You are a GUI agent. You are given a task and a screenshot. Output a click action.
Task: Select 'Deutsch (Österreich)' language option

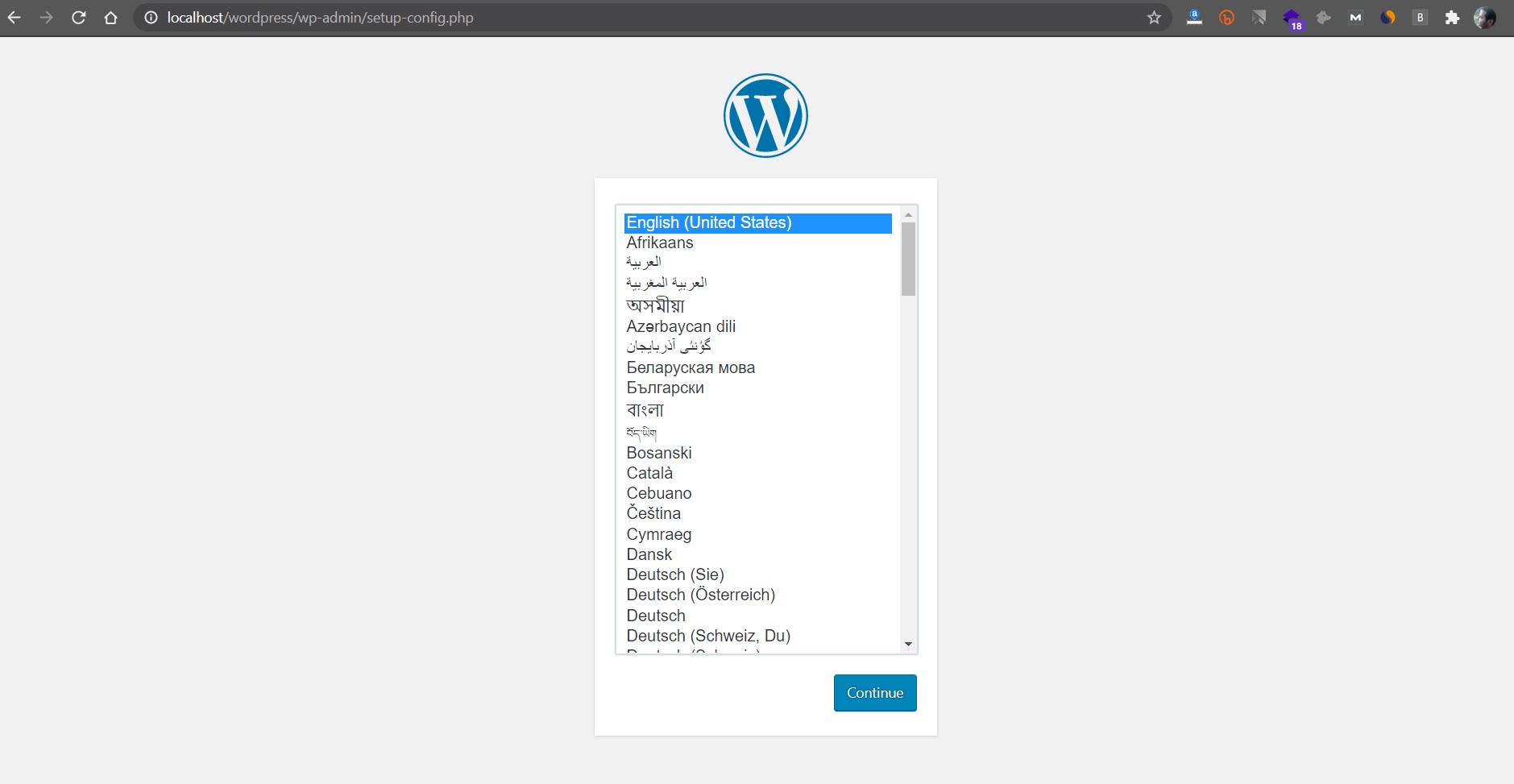[758, 595]
